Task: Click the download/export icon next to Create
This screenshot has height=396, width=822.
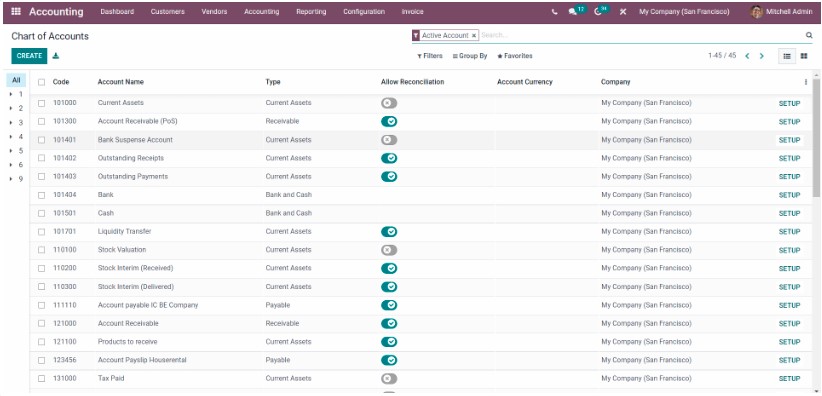Action: pos(56,56)
